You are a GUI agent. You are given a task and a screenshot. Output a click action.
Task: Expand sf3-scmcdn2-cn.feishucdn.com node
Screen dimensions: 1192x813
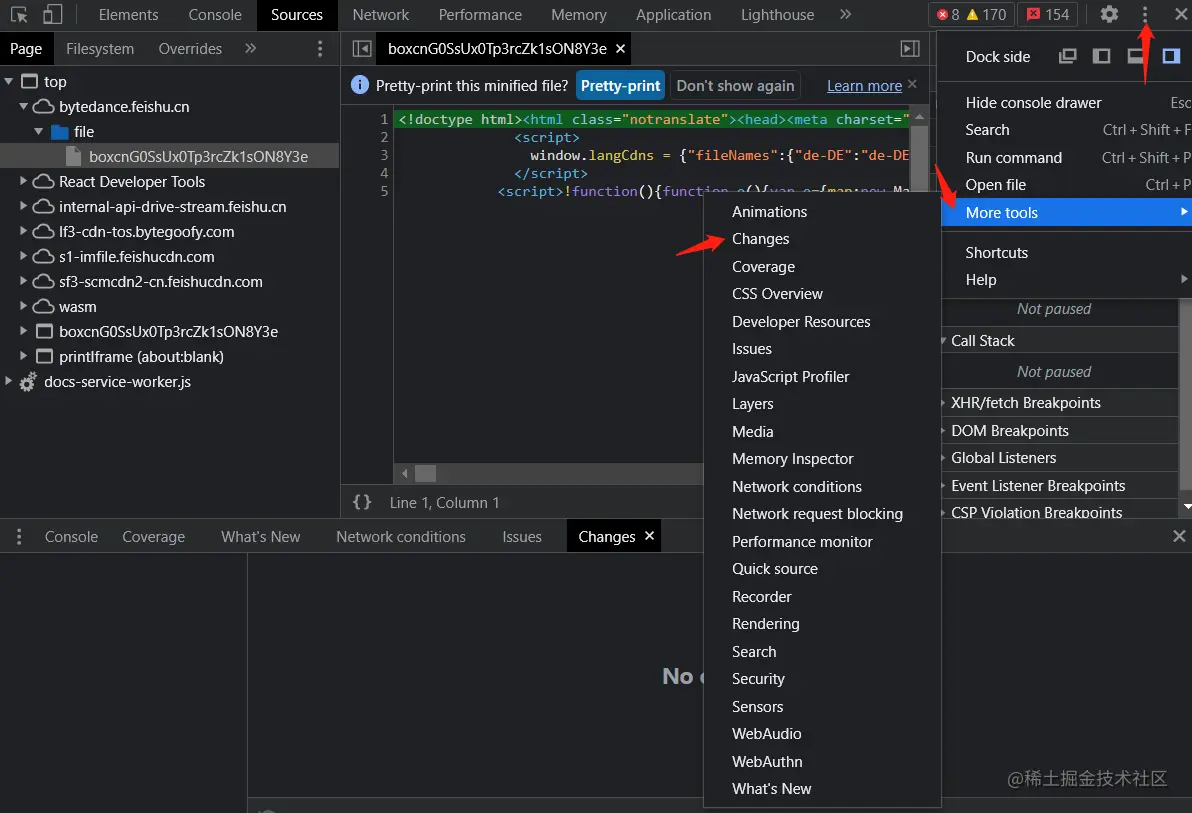[x=24, y=281]
